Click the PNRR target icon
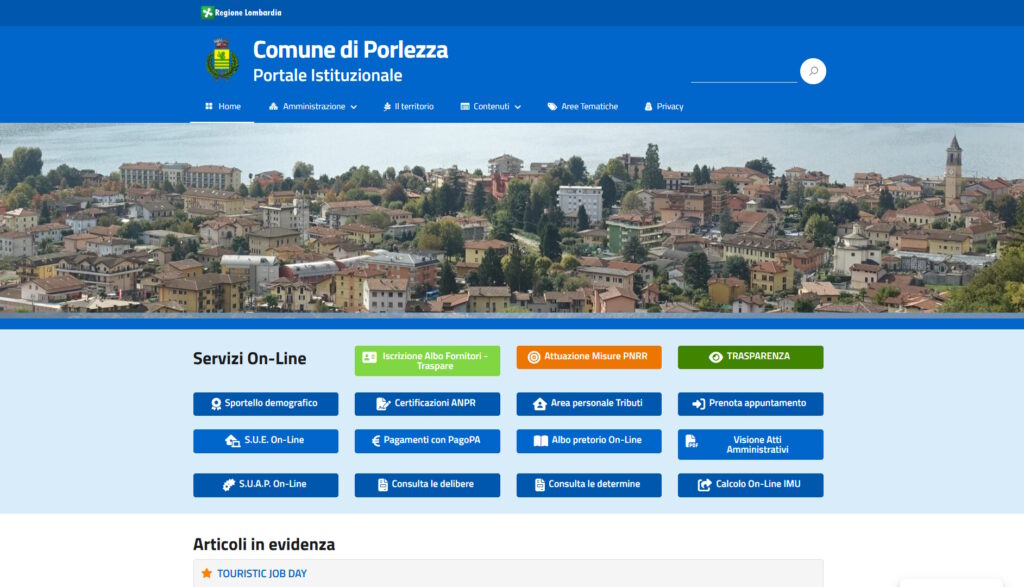The image size is (1024, 587). [534, 357]
